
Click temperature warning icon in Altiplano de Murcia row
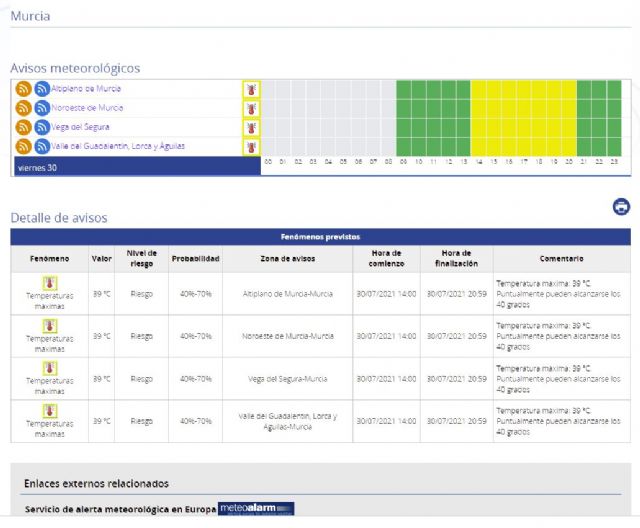251,89
